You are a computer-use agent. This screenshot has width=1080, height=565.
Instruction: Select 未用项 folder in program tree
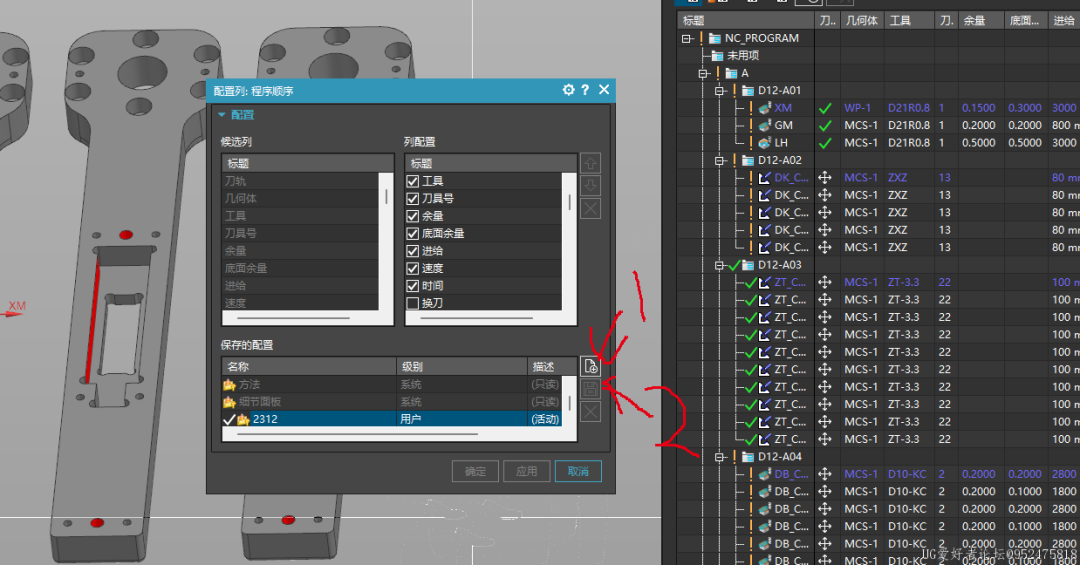tap(742, 56)
